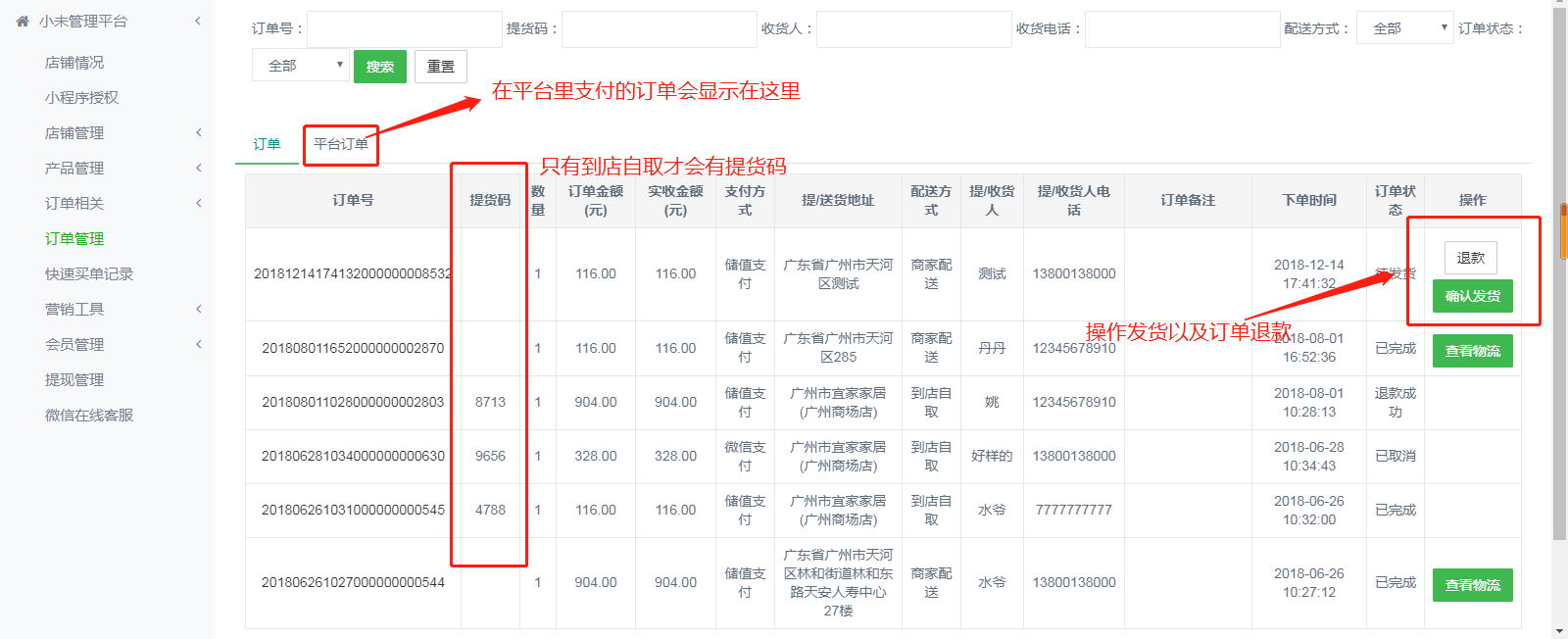Expand the 店铺管理 submenu
The height and width of the screenshot is (639, 1568).
[x=198, y=132]
